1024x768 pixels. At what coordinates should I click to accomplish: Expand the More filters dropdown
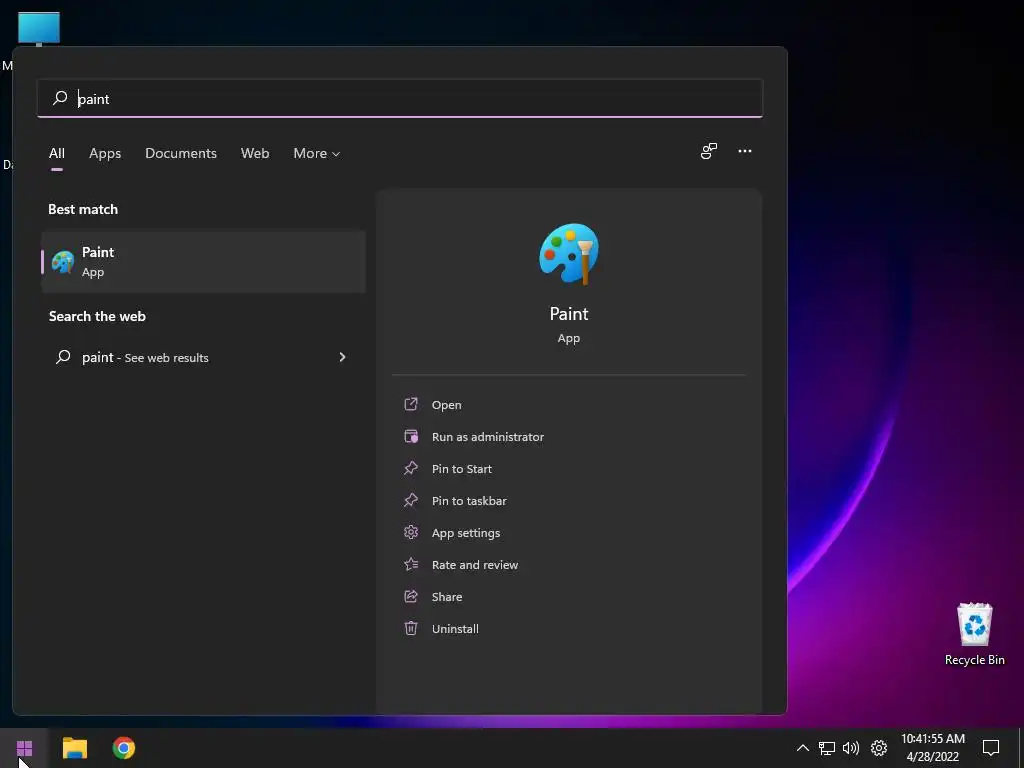(317, 153)
